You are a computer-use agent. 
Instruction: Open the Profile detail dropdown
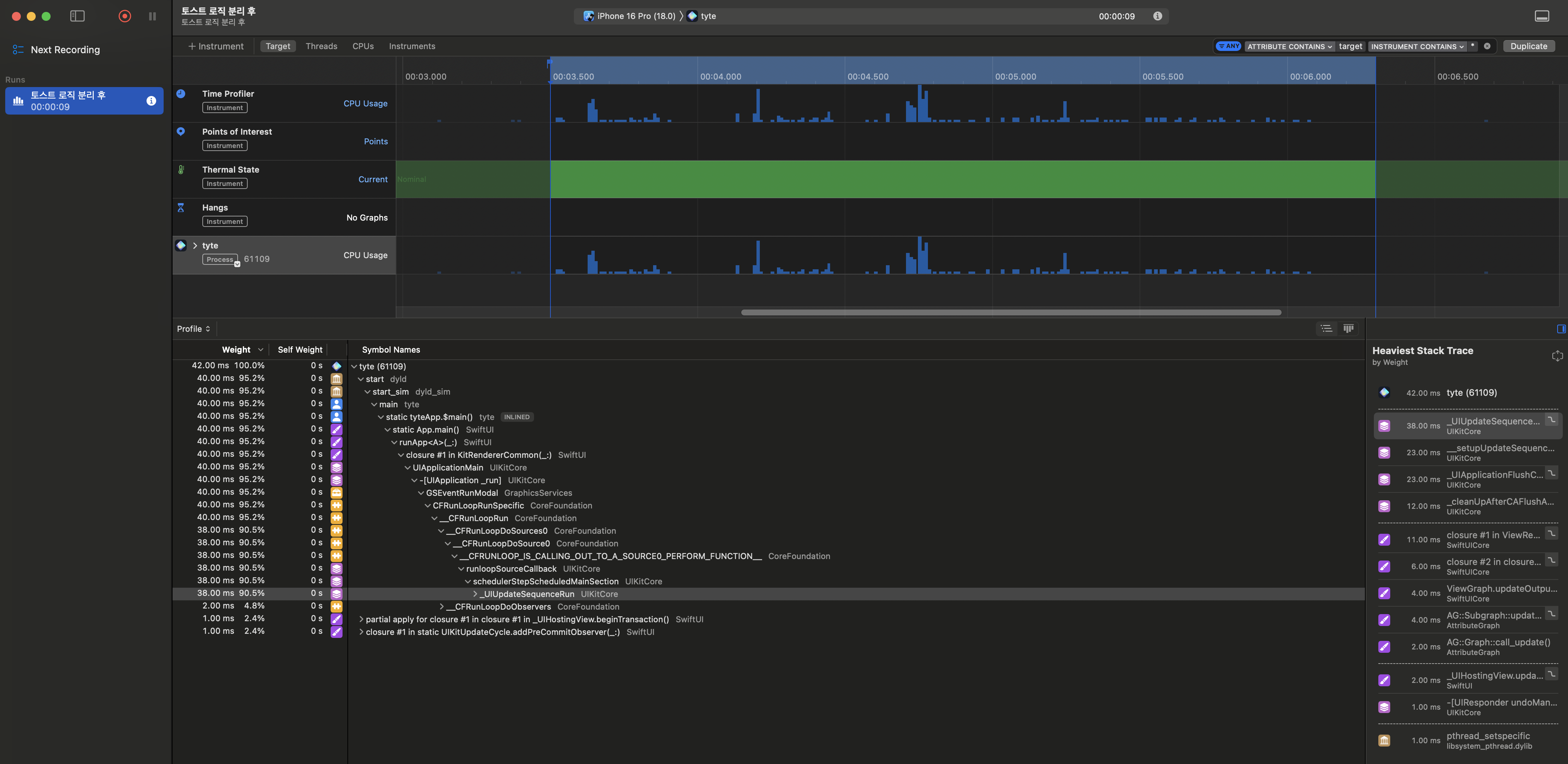coord(193,329)
